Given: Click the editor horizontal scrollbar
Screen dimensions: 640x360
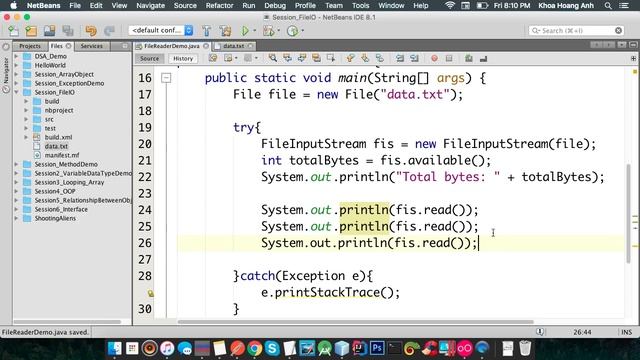Looking at the screenshot, I should coord(356,322).
